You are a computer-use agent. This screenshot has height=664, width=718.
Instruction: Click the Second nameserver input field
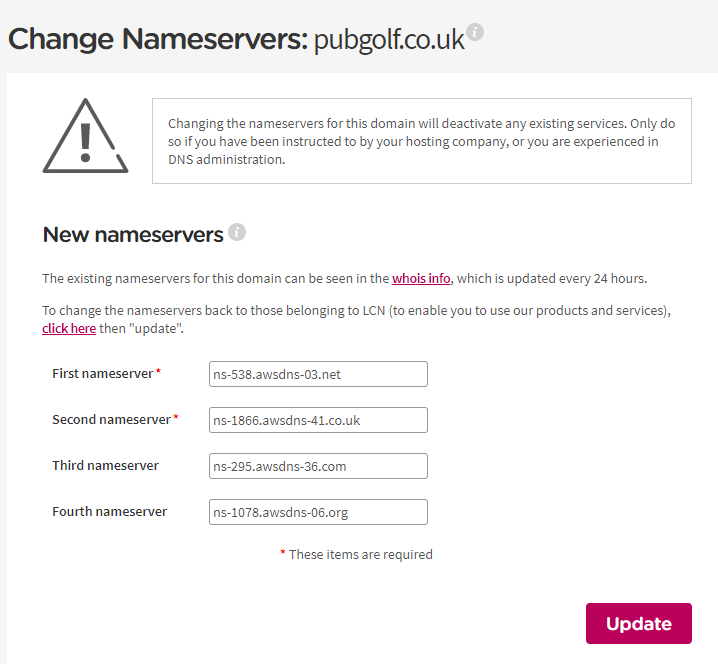[x=318, y=420]
